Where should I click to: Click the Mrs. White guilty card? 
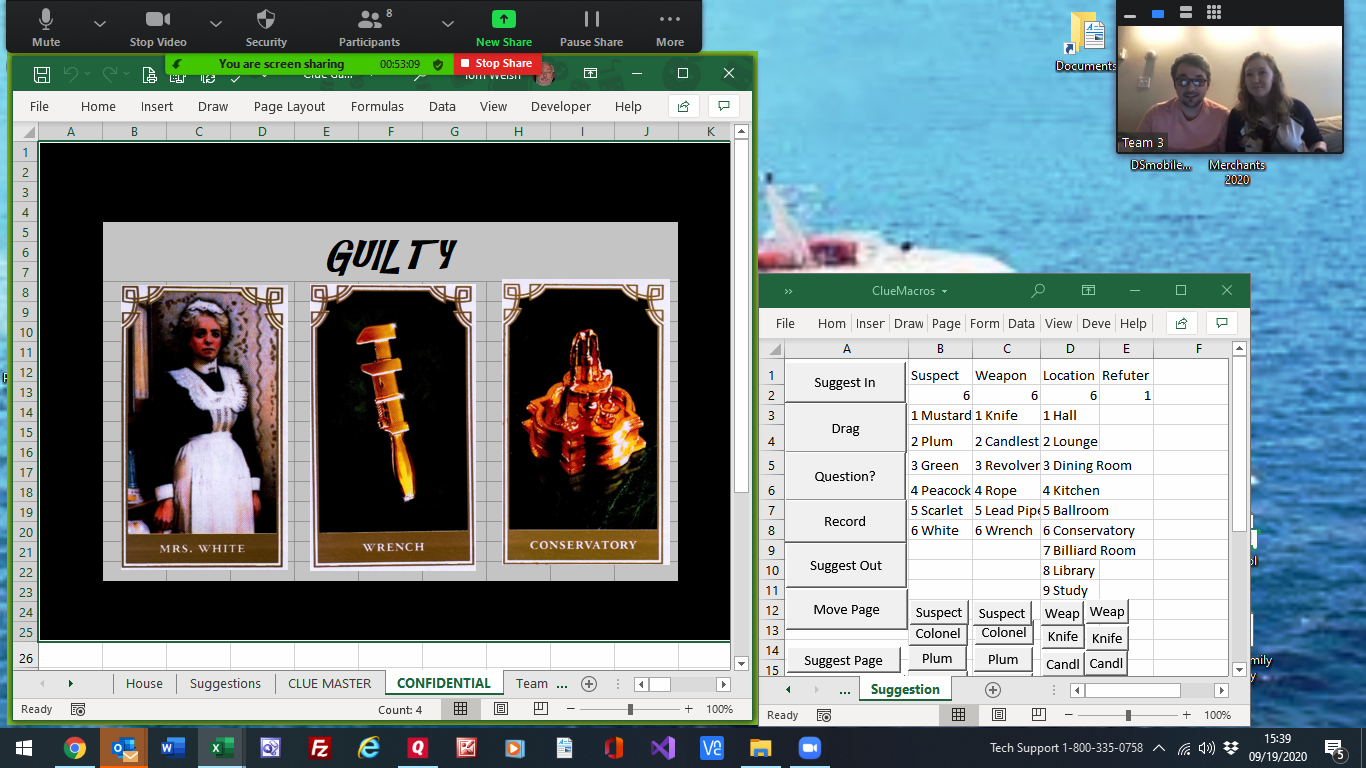(205, 426)
